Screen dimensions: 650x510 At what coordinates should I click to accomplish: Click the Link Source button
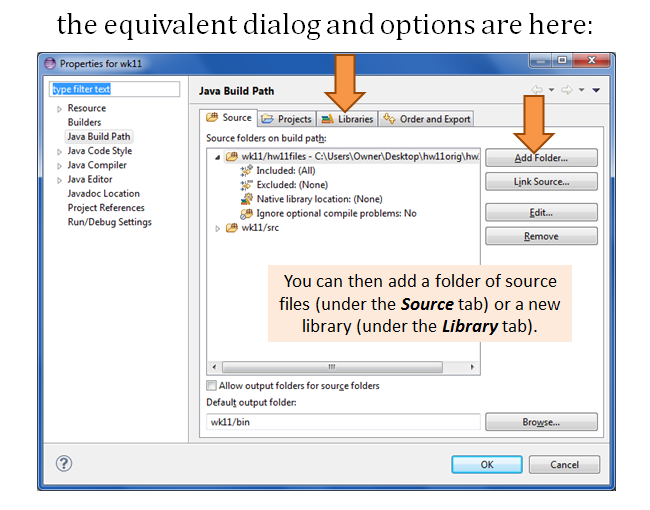[x=541, y=182]
